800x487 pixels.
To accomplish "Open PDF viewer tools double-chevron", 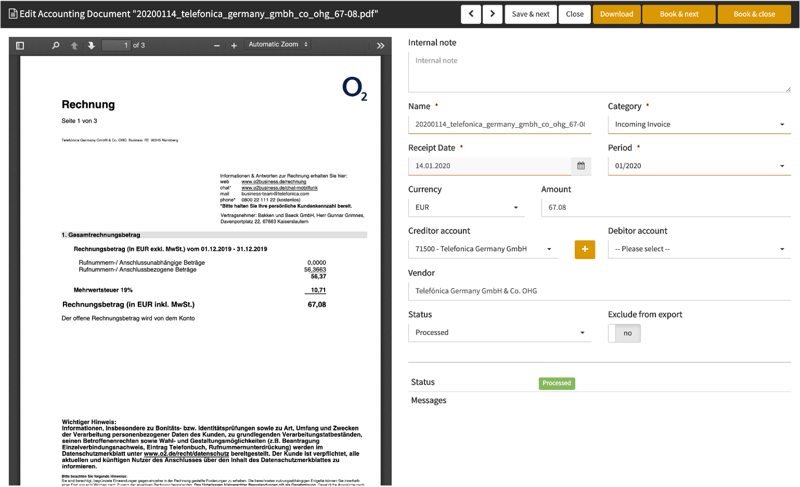I will pos(381,45).
